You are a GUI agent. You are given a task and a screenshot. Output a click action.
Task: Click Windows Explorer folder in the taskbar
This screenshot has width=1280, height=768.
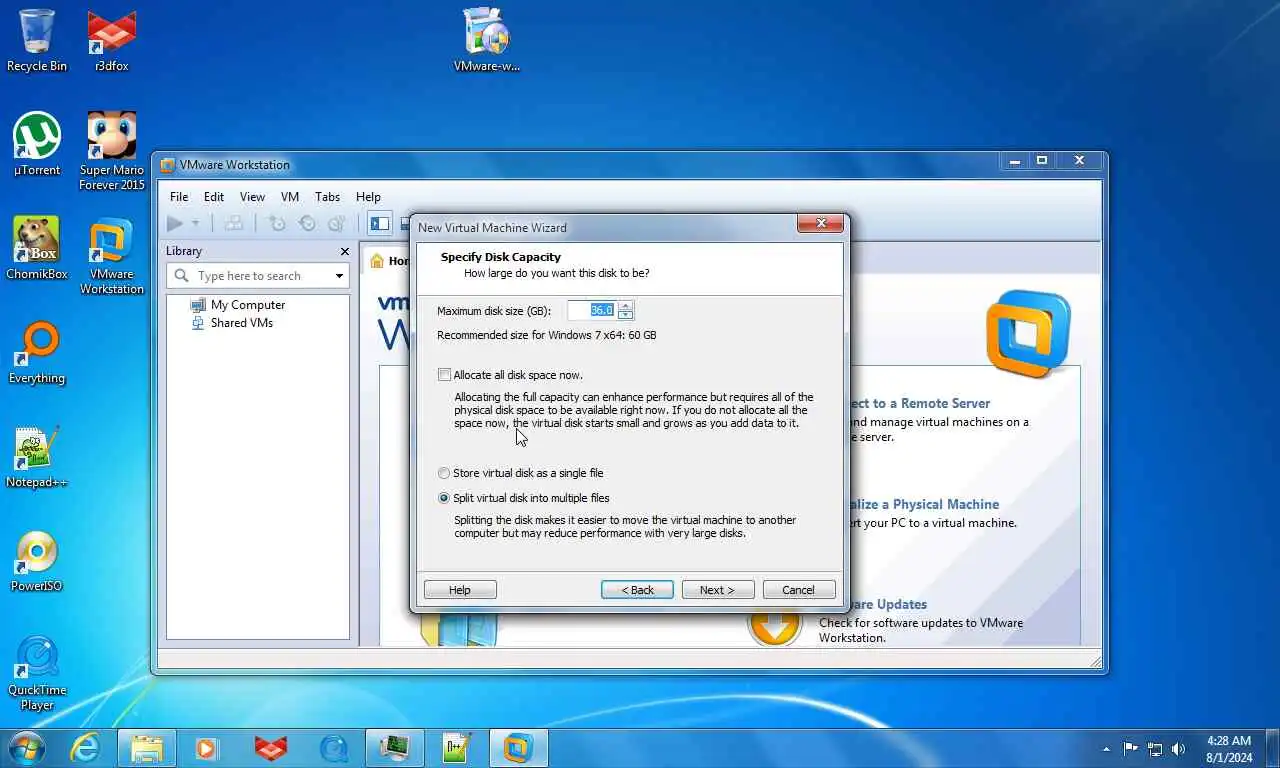[x=147, y=748]
